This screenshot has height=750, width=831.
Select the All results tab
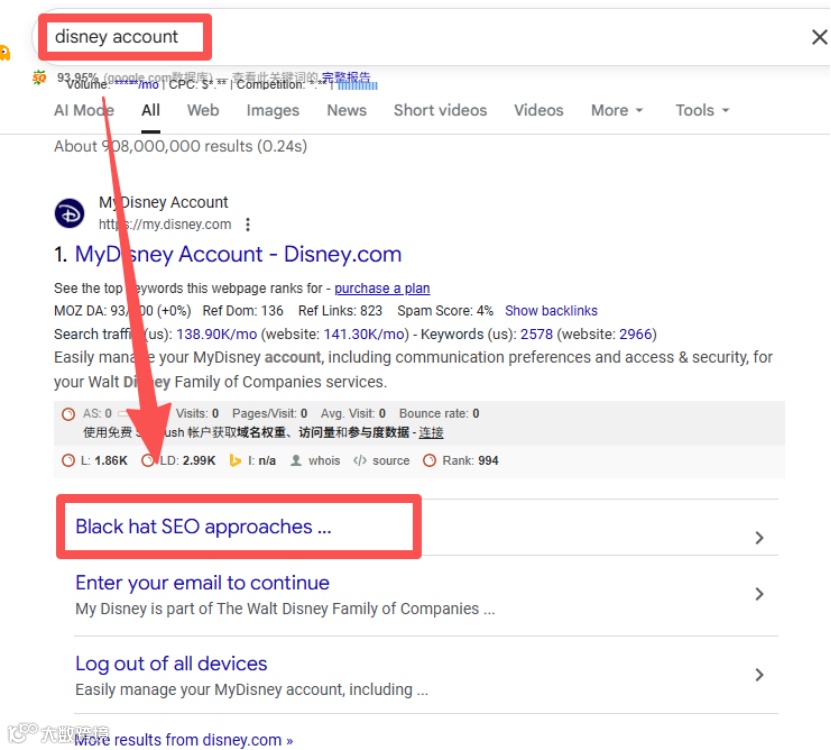tap(151, 110)
